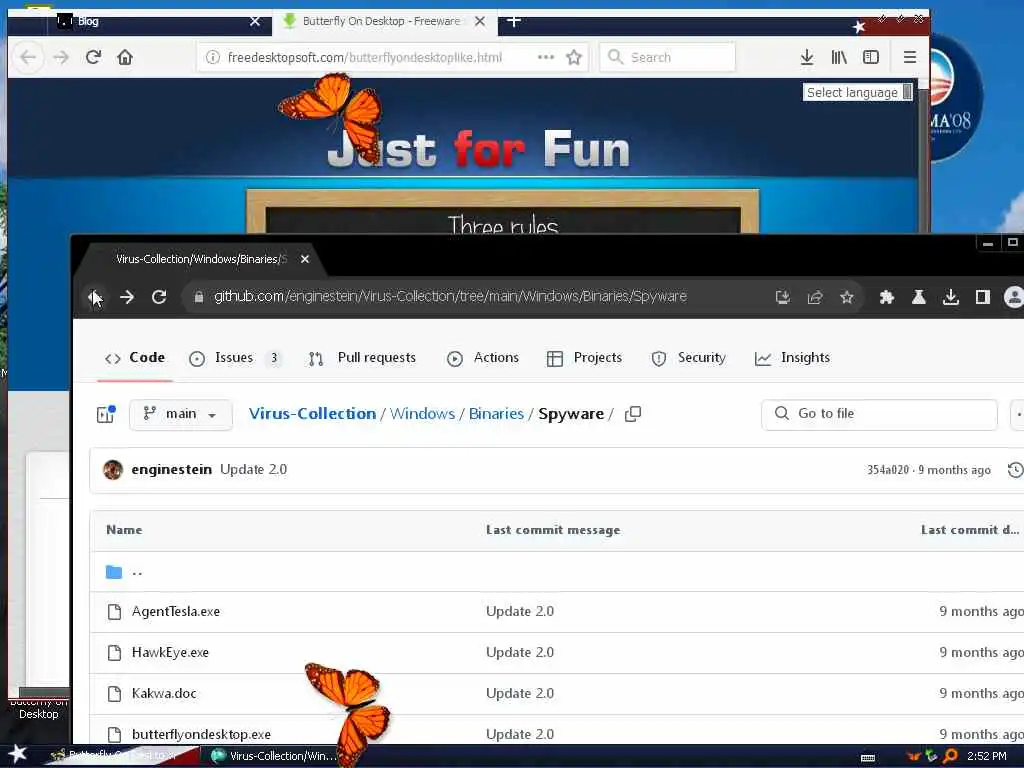Open the Start star button on taskbar

(x=18, y=754)
